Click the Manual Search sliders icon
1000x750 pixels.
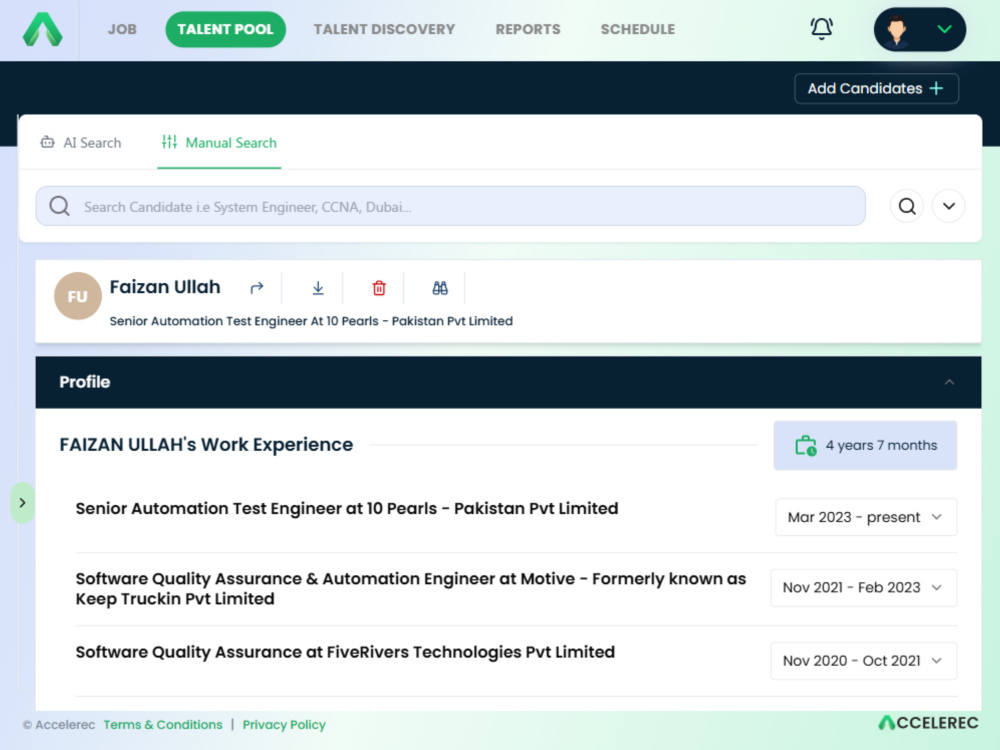pyautogui.click(x=169, y=142)
